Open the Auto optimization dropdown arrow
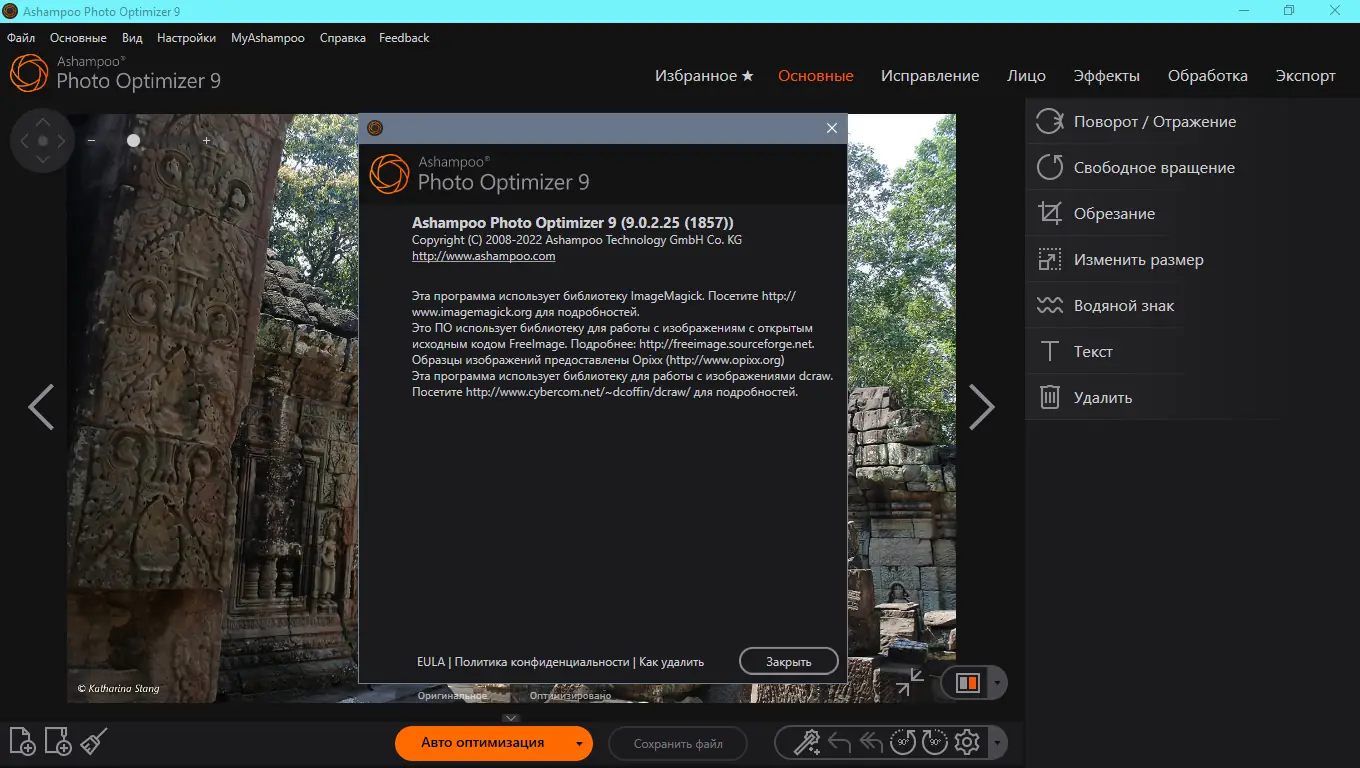 coord(578,743)
